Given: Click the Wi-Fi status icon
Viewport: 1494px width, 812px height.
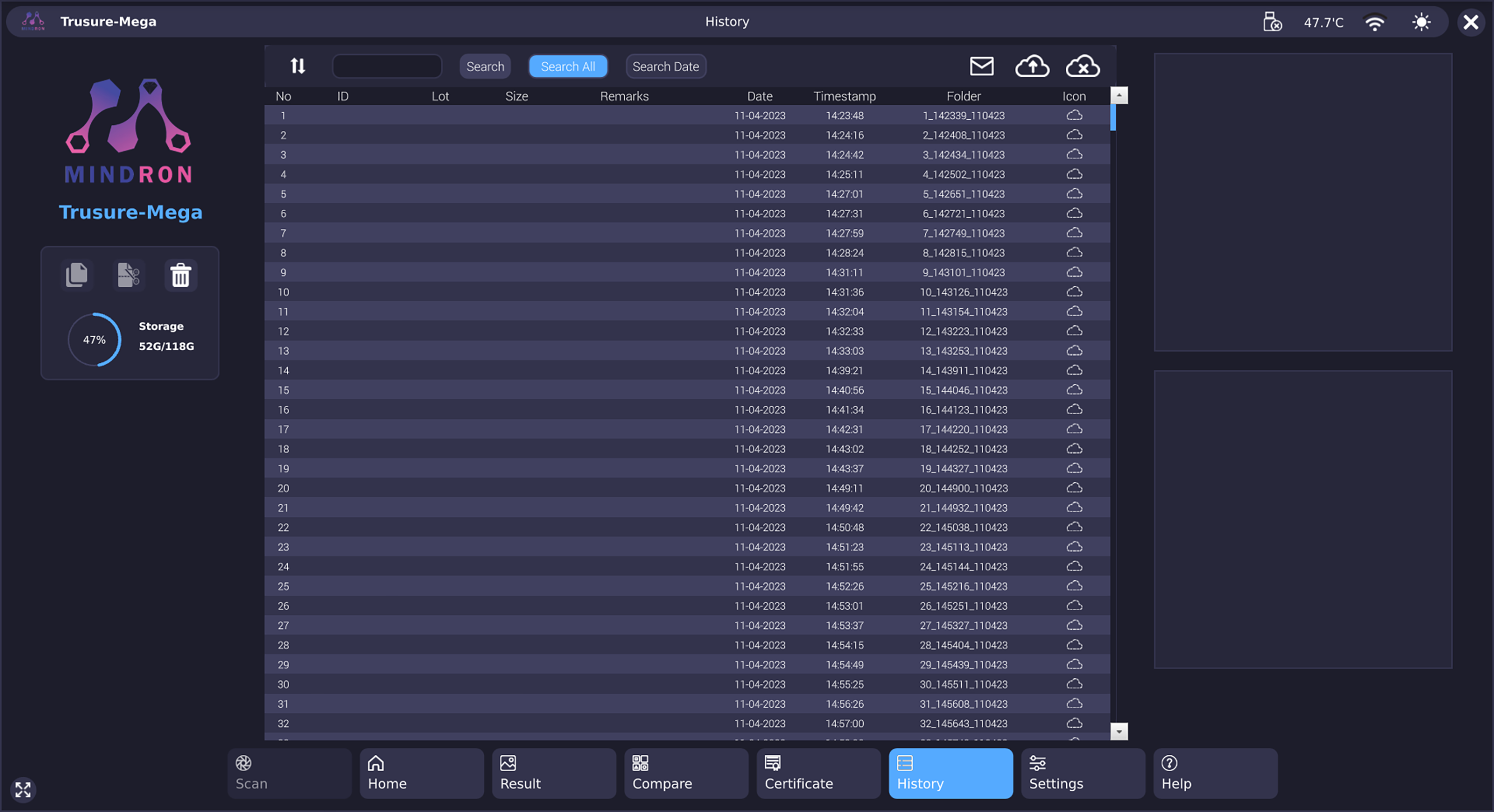Looking at the screenshot, I should tap(1375, 22).
